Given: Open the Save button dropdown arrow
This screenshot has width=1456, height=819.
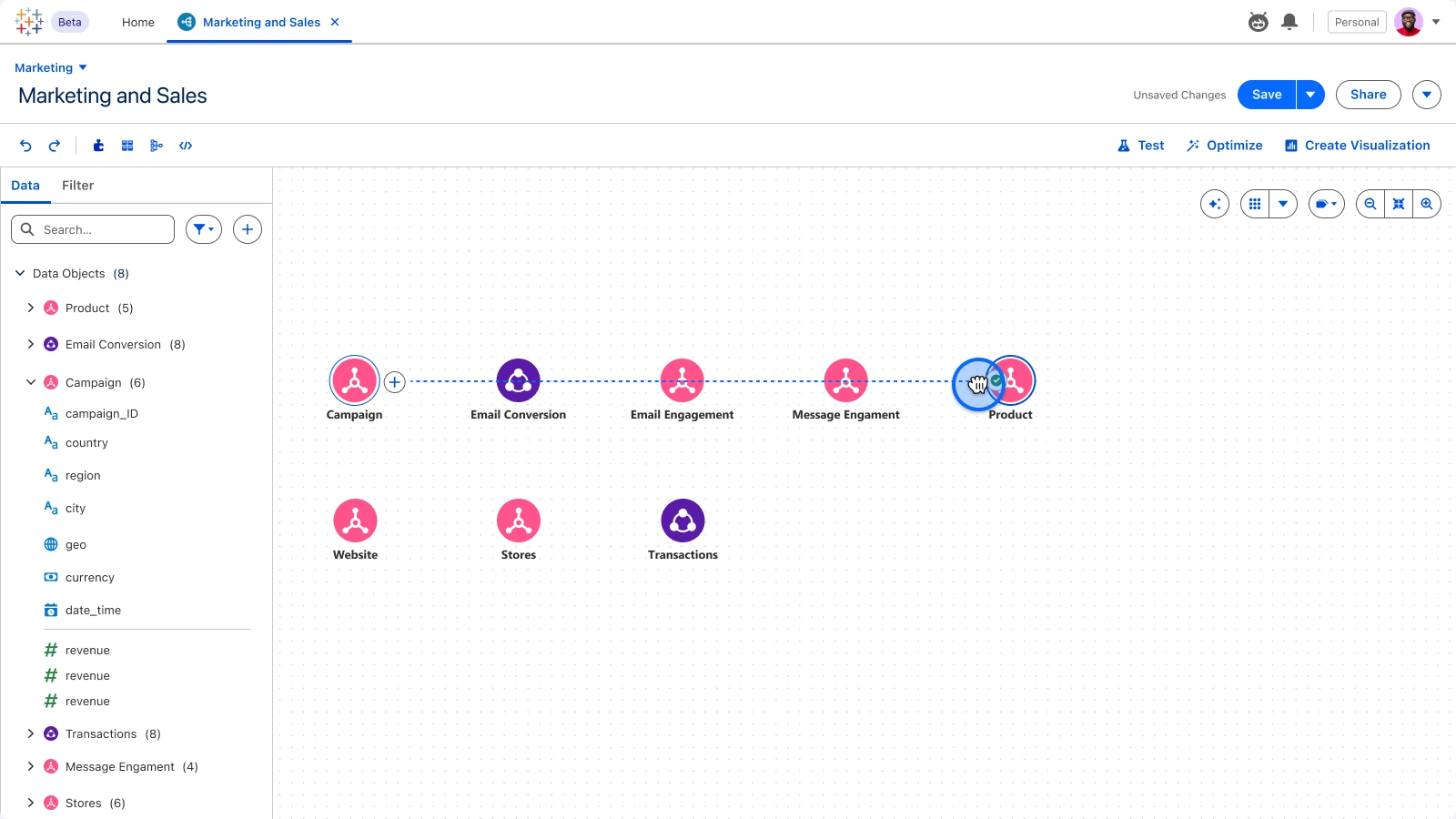Looking at the screenshot, I should 1310,95.
